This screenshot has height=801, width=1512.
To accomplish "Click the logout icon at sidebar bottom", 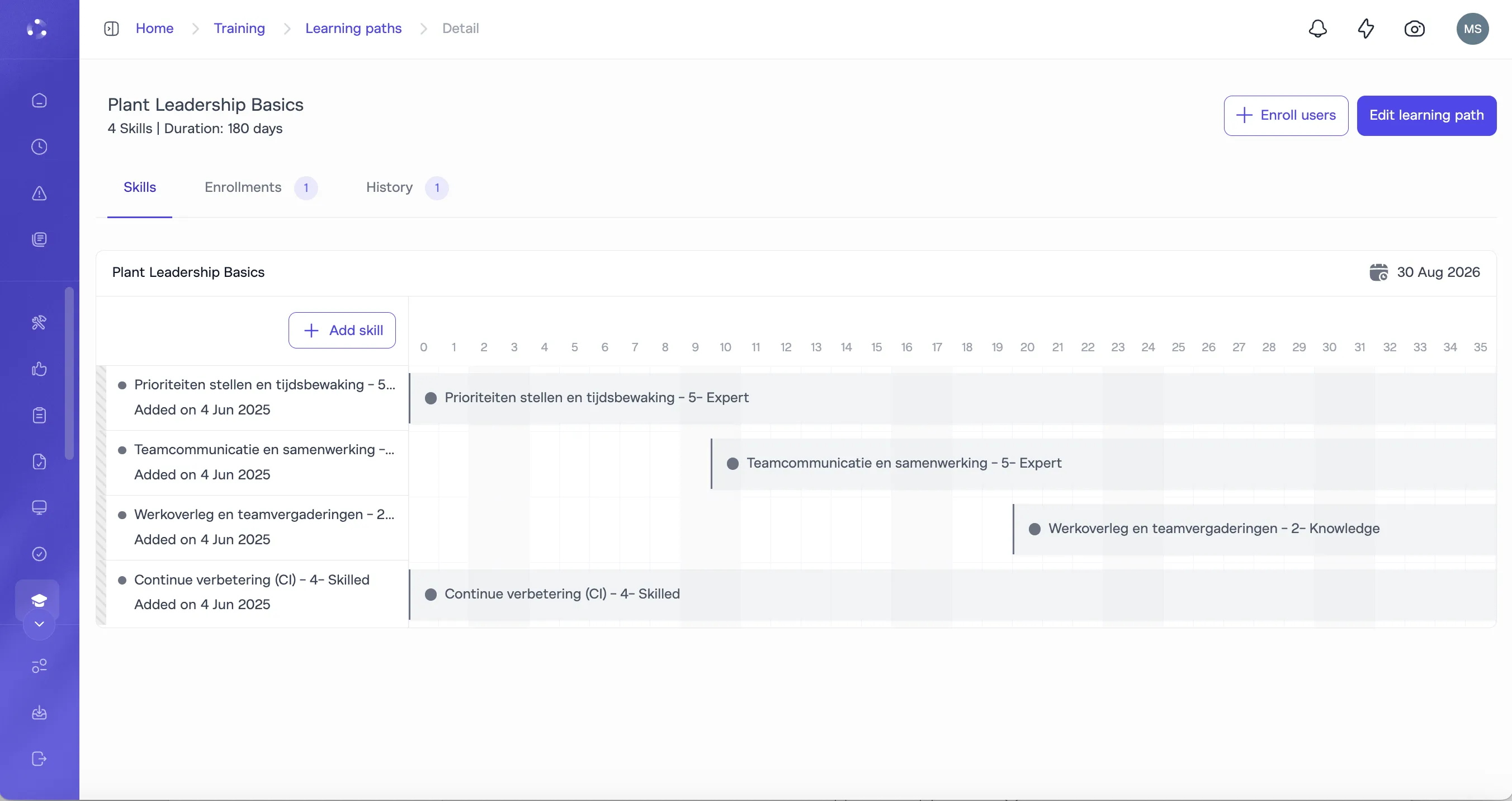I will [39, 758].
